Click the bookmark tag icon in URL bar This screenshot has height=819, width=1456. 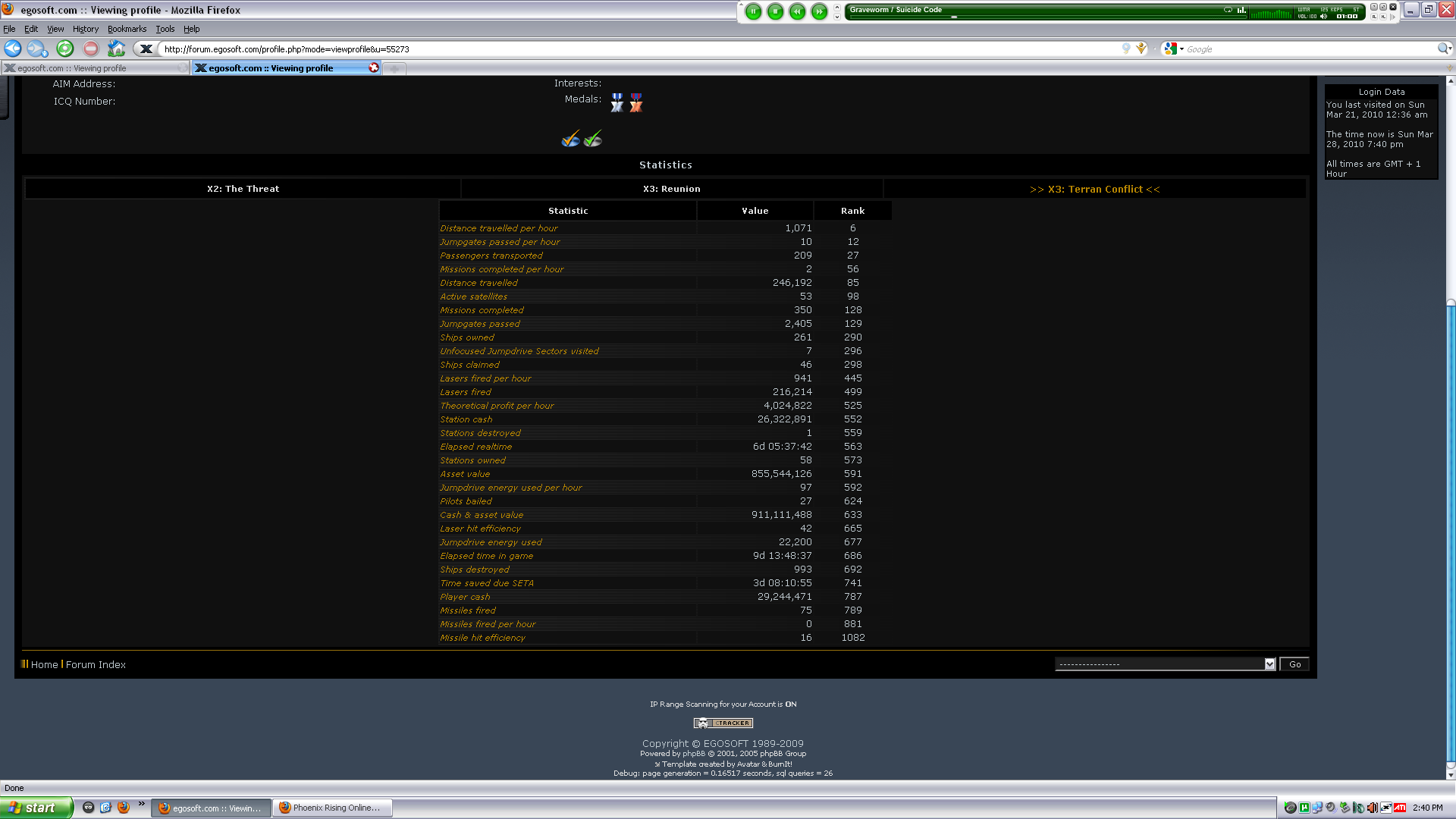pos(1141,49)
